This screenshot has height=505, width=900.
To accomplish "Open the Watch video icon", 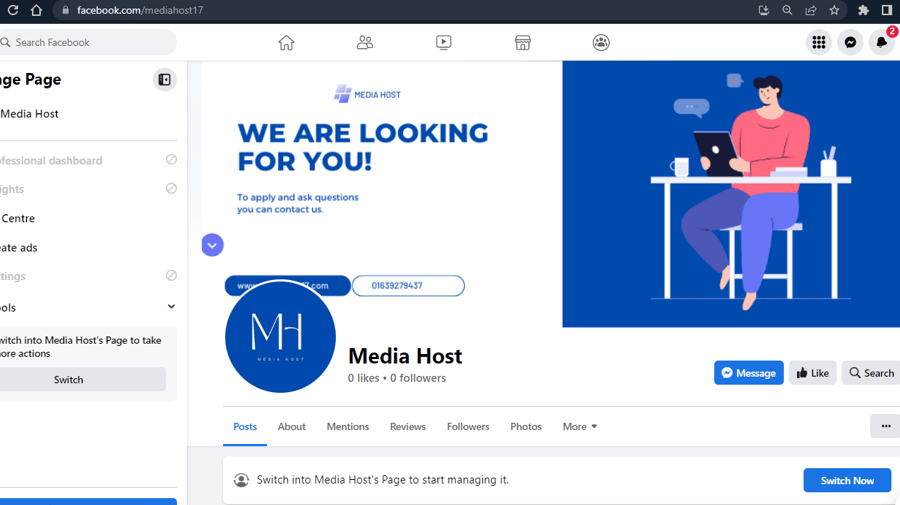I will click(x=443, y=42).
